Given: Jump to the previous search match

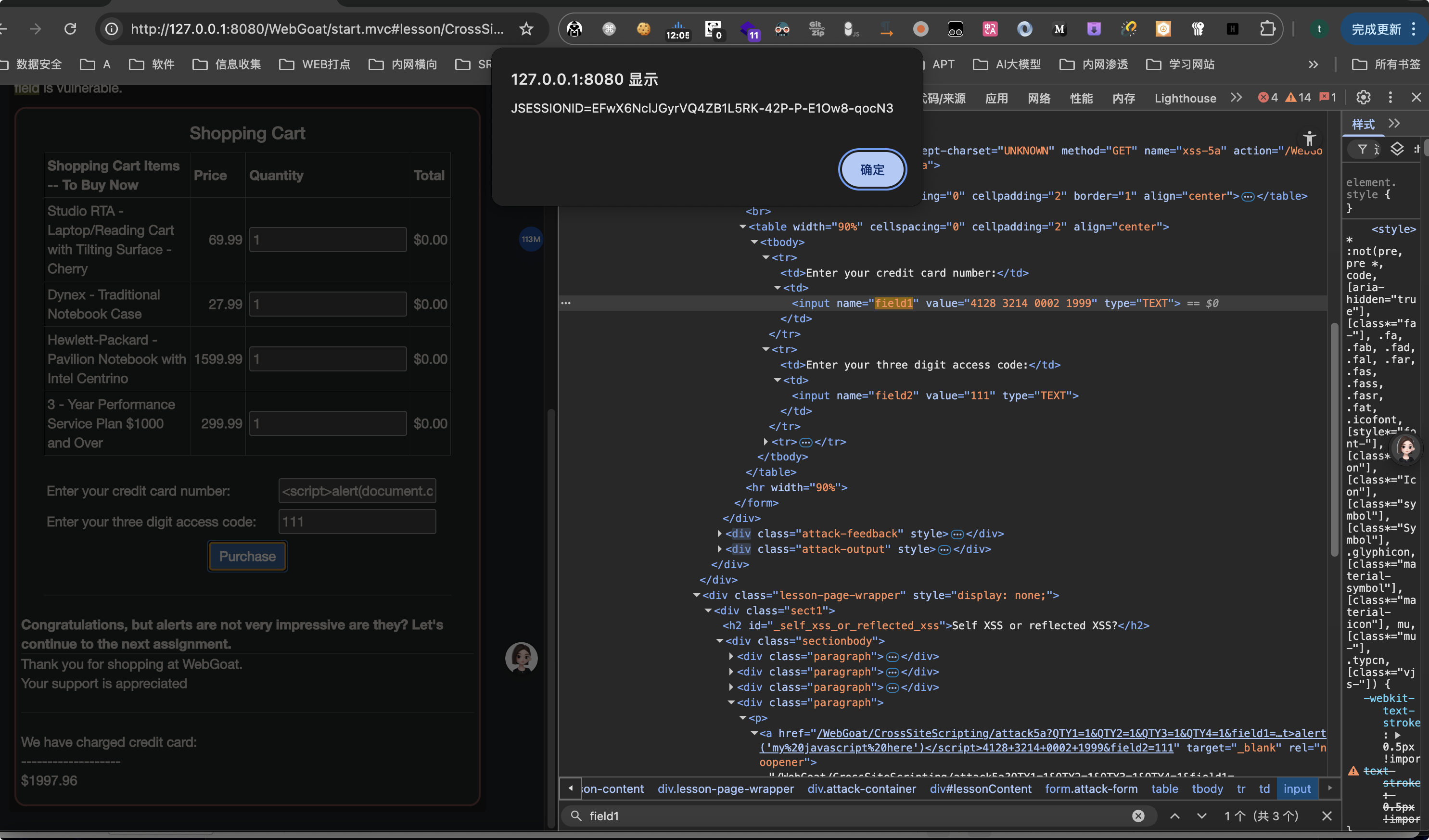Looking at the screenshot, I should pyautogui.click(x=1175, y=815).
